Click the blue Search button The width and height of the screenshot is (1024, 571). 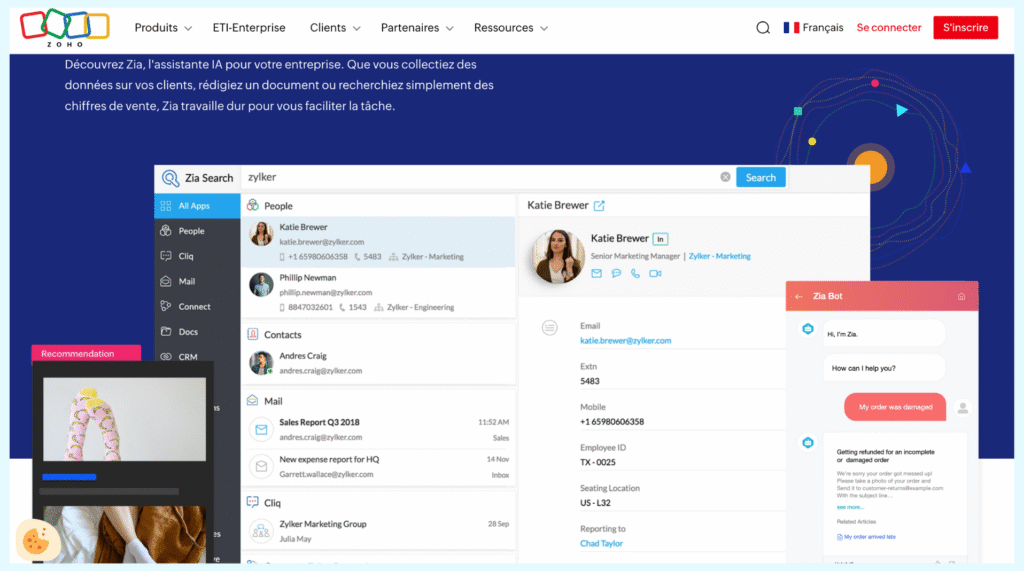point(760,177)
